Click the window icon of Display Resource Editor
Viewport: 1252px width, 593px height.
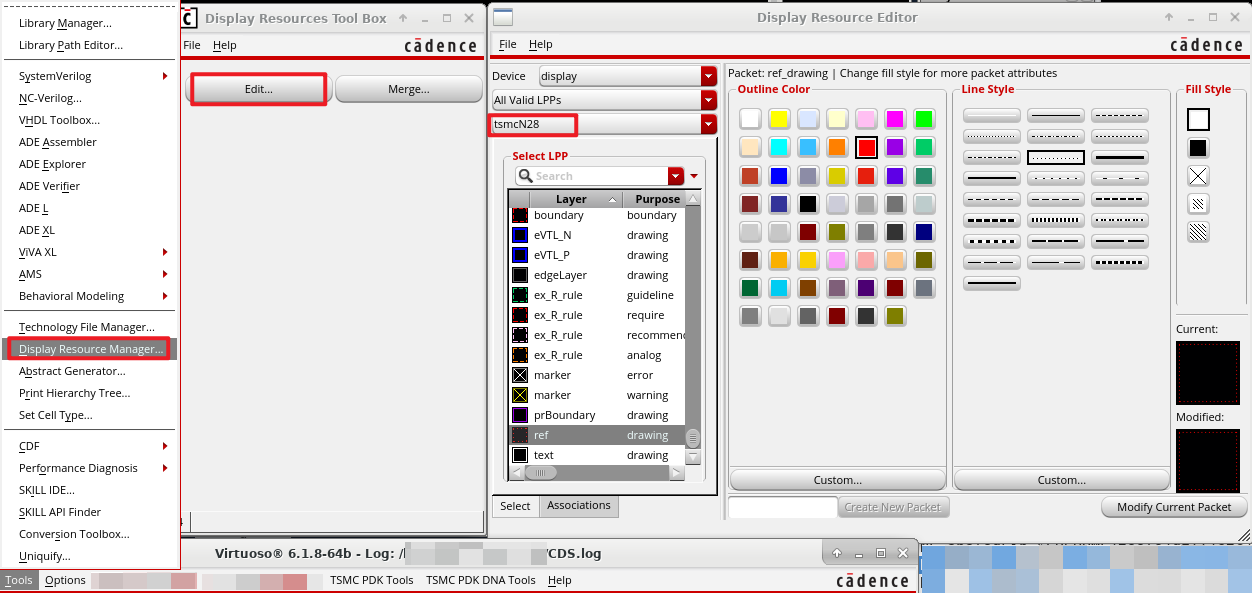pyautogui.click(x=504, y=17)
